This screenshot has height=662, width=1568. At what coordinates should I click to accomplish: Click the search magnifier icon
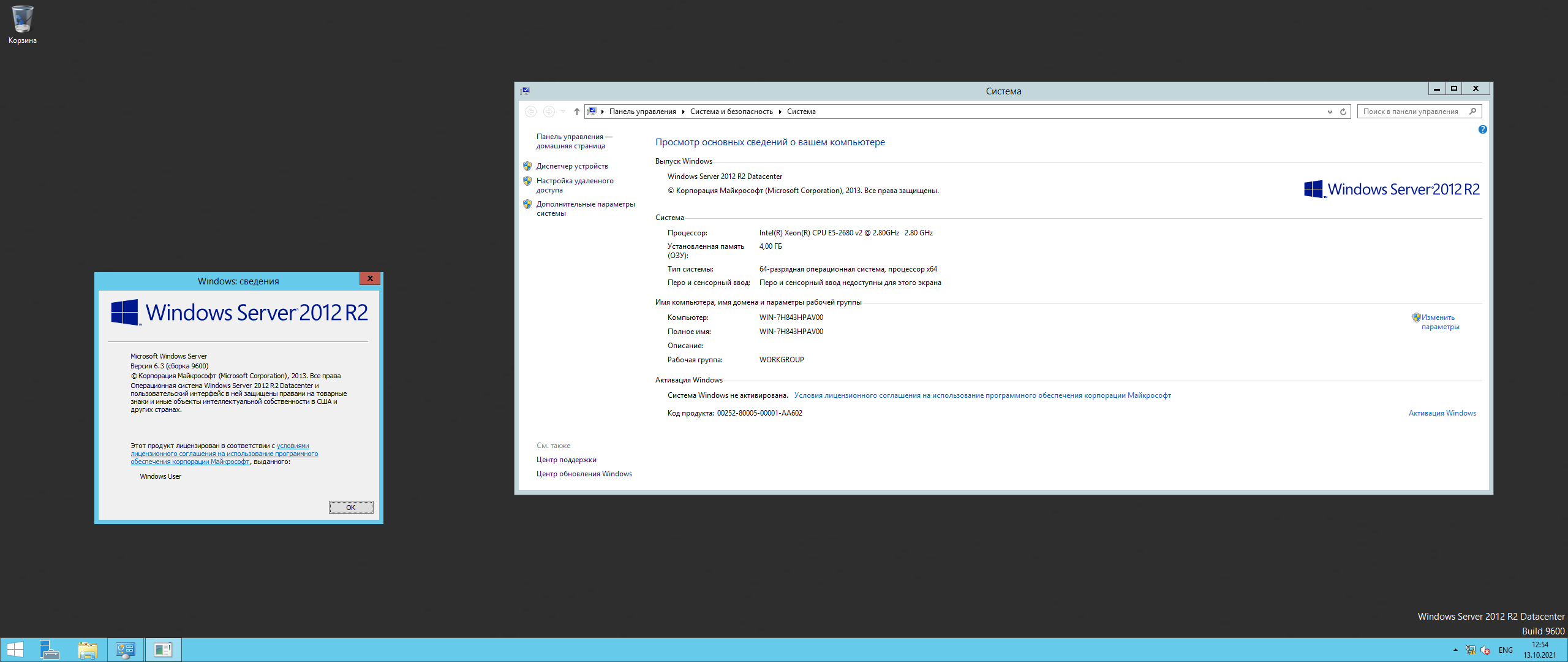click(x=1473, y=112)
